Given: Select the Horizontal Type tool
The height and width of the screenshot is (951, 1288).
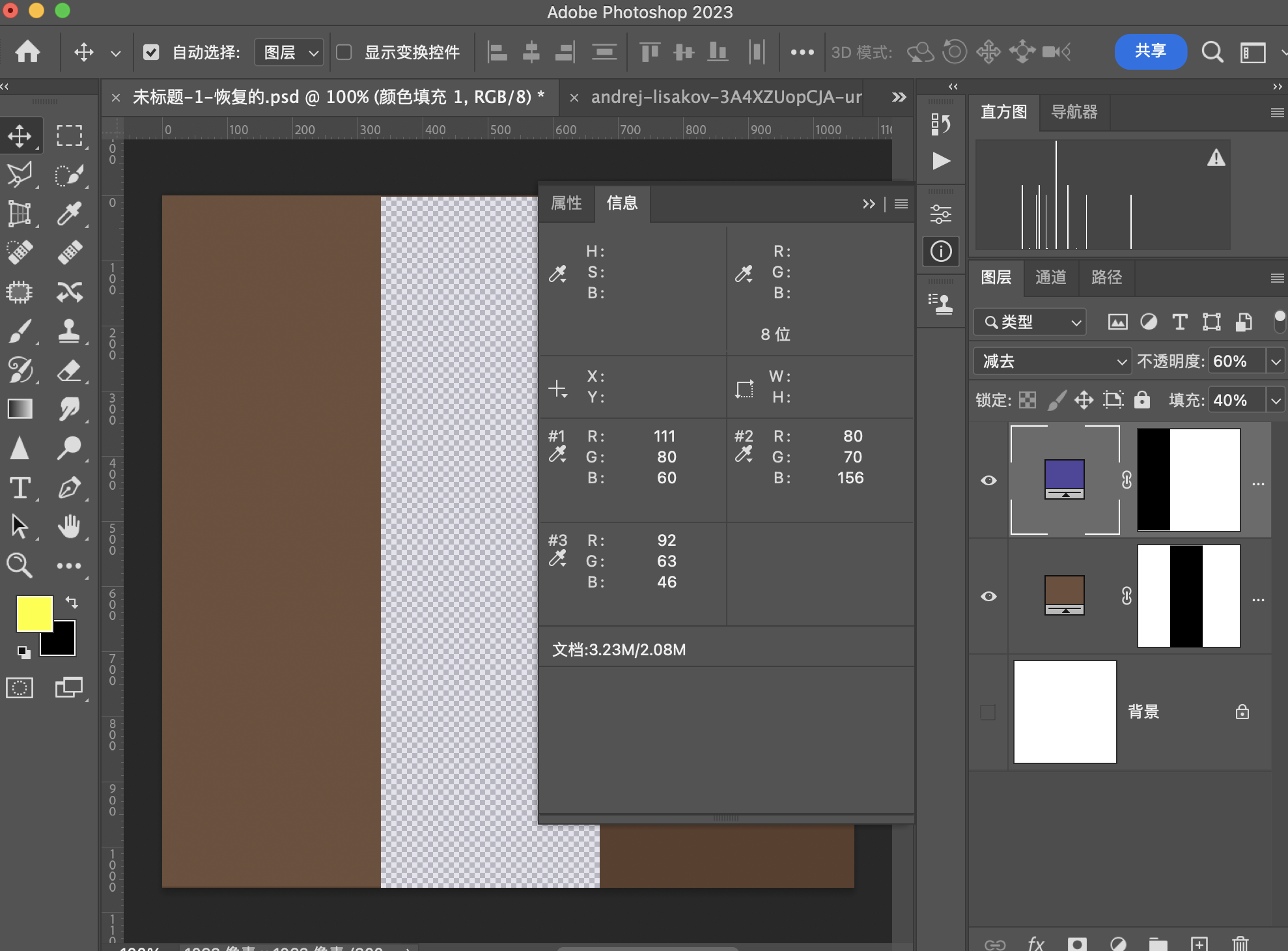Looking at the screenshot, I should point(20,487).
